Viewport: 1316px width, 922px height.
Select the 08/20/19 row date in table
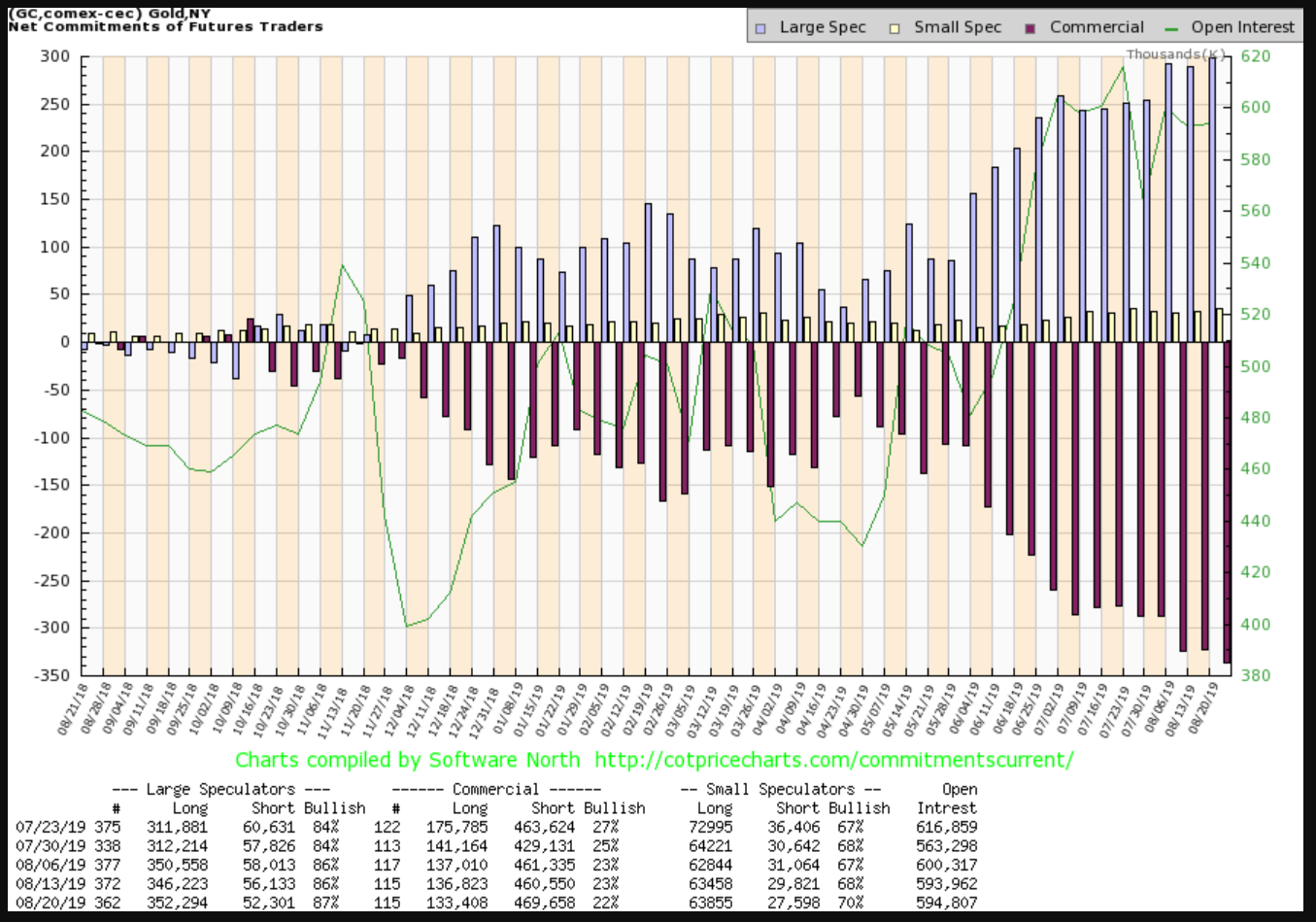pos(51,903)
